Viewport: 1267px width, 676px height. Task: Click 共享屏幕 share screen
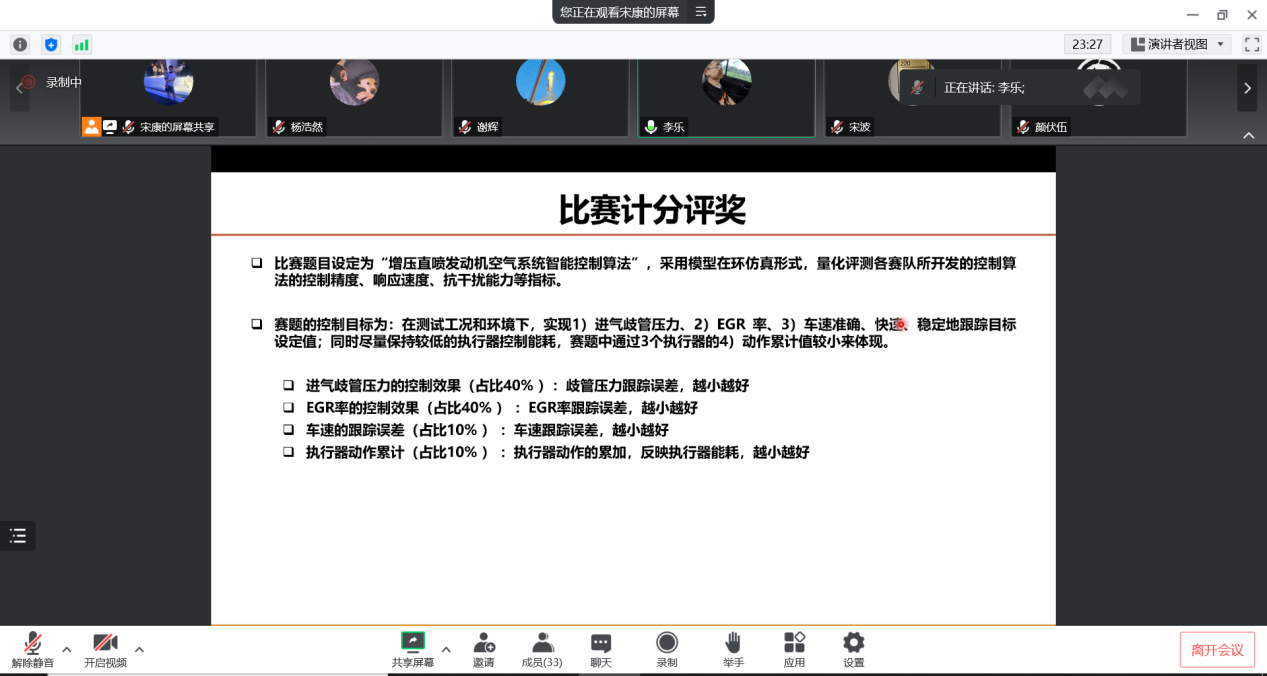413,648
